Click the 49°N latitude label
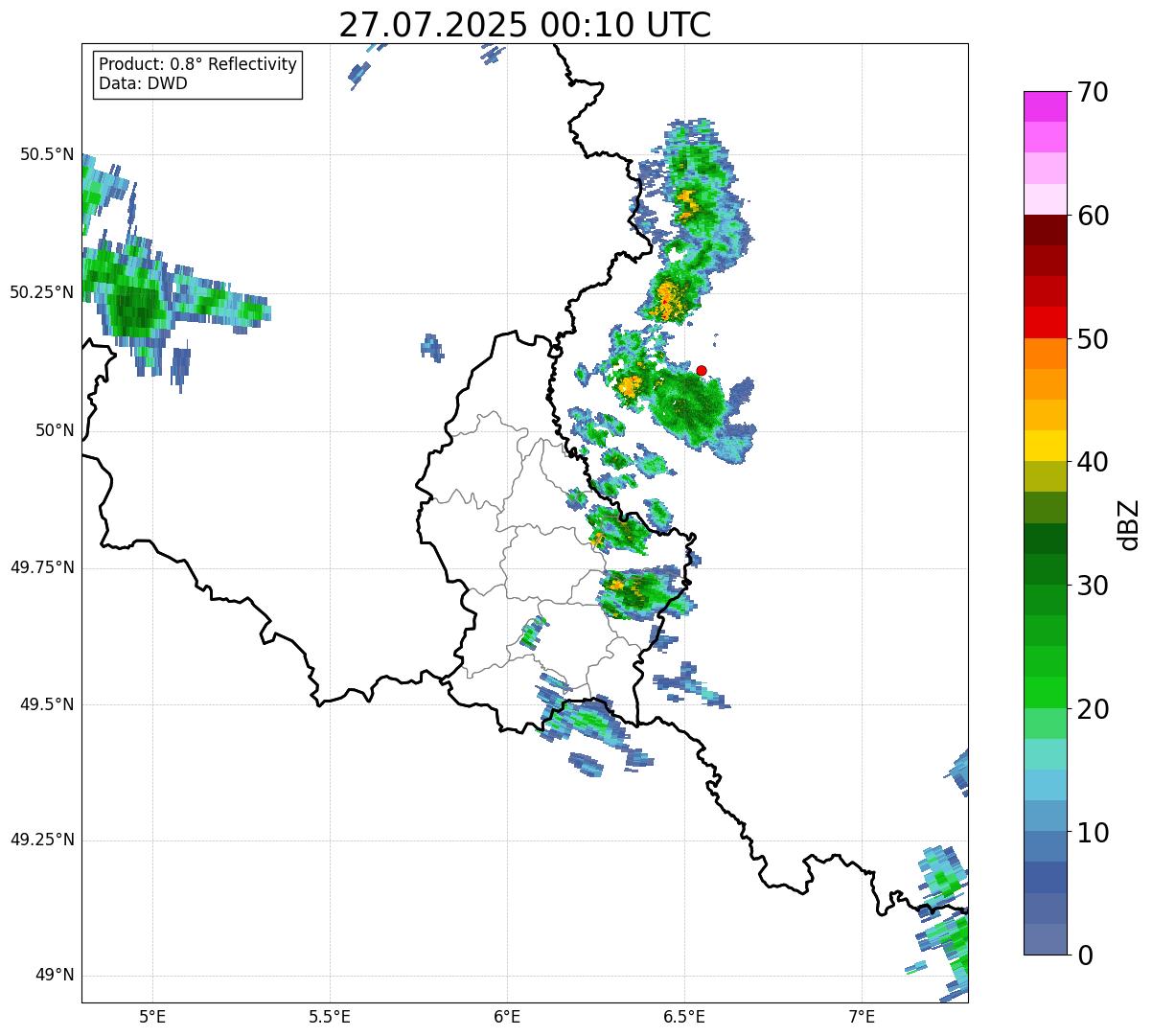The height and width of the screenshot is (1036, 1152). point(55,976)
